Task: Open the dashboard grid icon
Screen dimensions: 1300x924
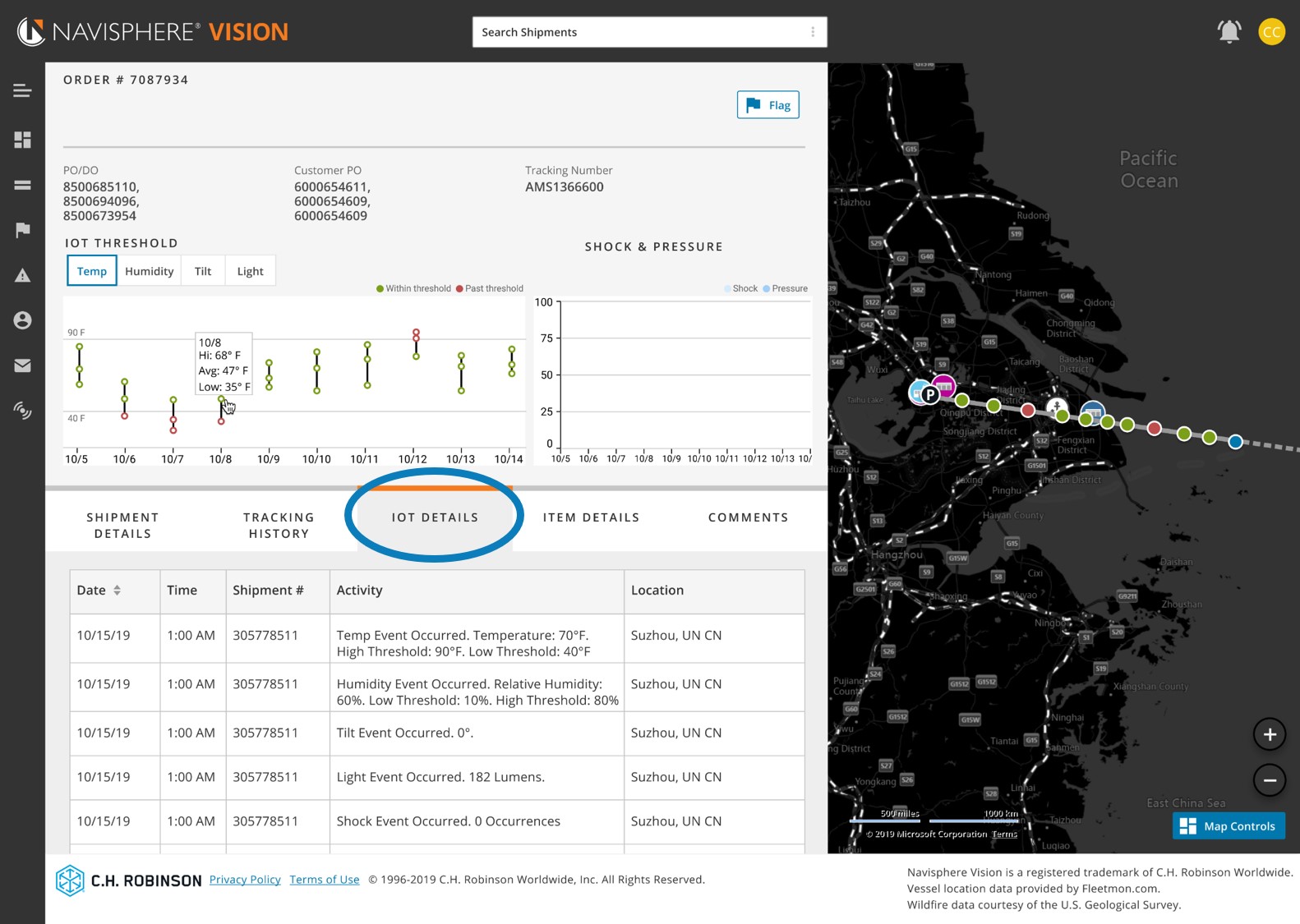Action: pyautogui.click(x=22, y=140)
